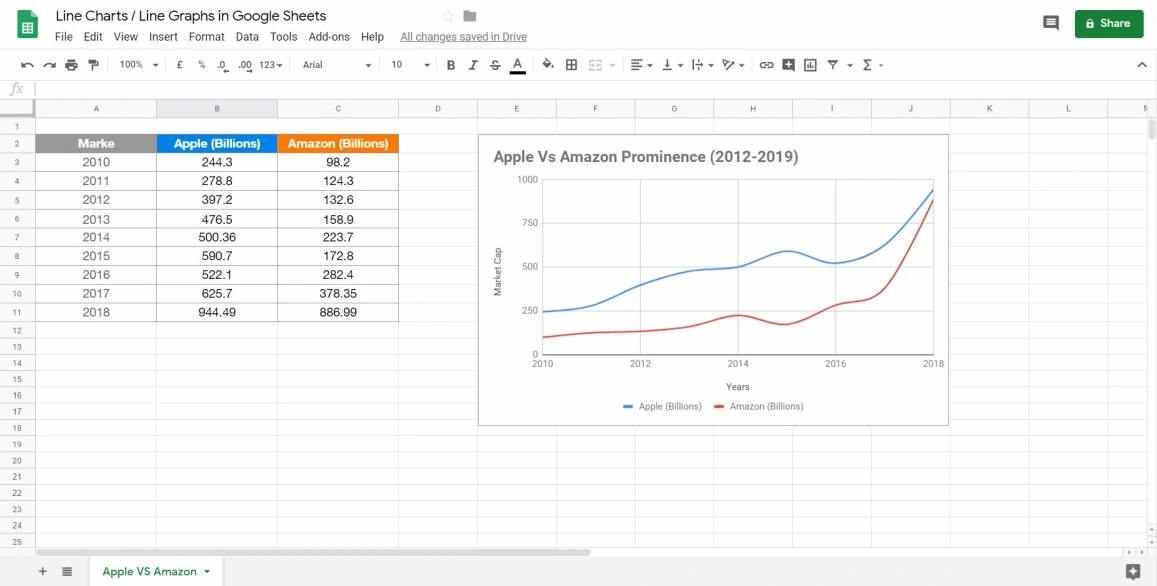
Task: Open the Help menu
Action: (373, 37)
